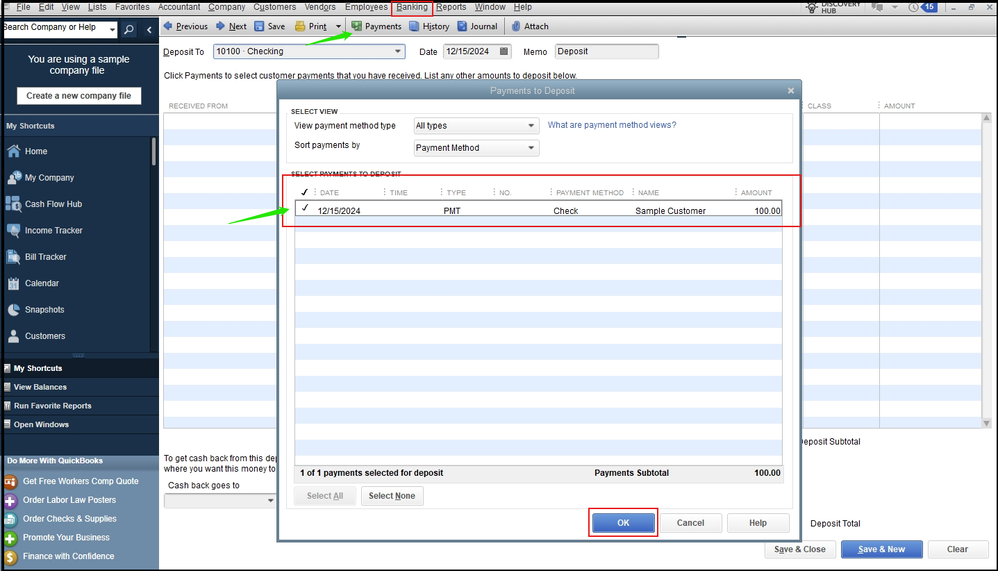
Task: Click the Journal toolbar icon
Action: click(462, 27)
